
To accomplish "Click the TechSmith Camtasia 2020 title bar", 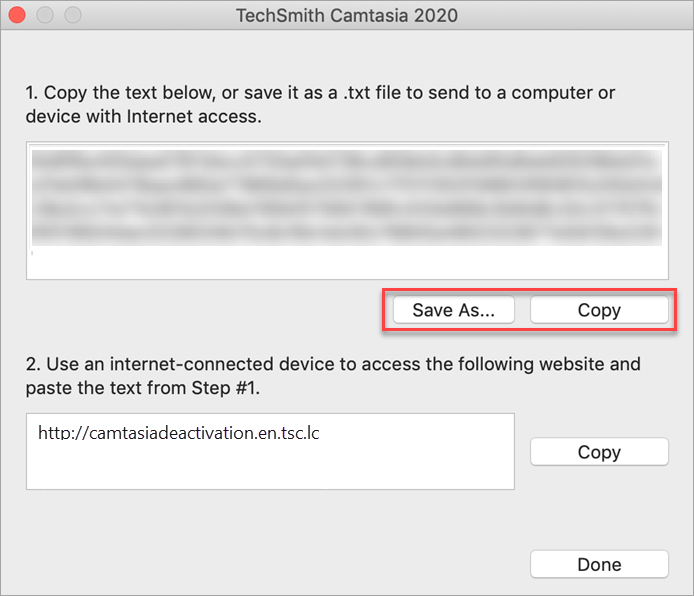I will (347, 16).
